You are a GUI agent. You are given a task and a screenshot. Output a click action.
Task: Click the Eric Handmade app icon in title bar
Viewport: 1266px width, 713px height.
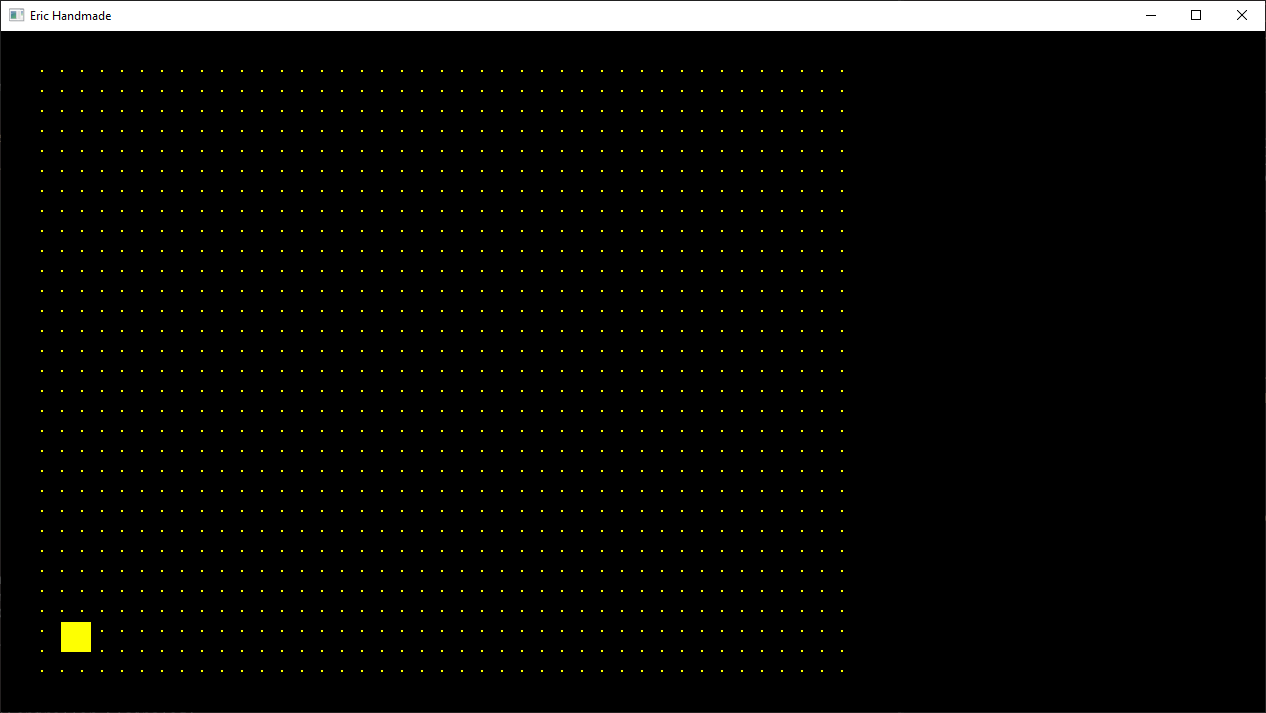click(x=16, y=15)
